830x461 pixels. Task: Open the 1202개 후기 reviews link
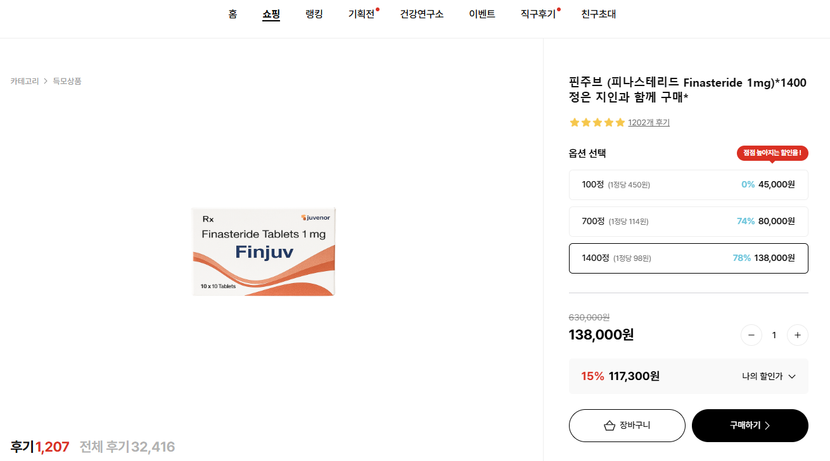click(x=649, y=123)
